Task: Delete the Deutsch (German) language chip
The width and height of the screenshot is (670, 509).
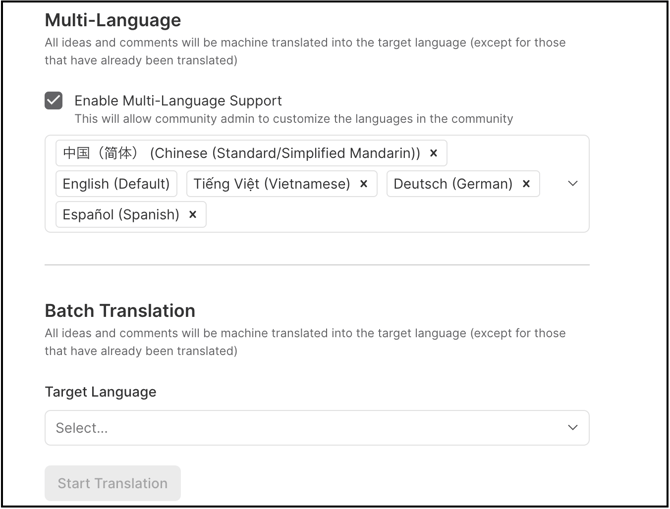Action: (526, 184)
